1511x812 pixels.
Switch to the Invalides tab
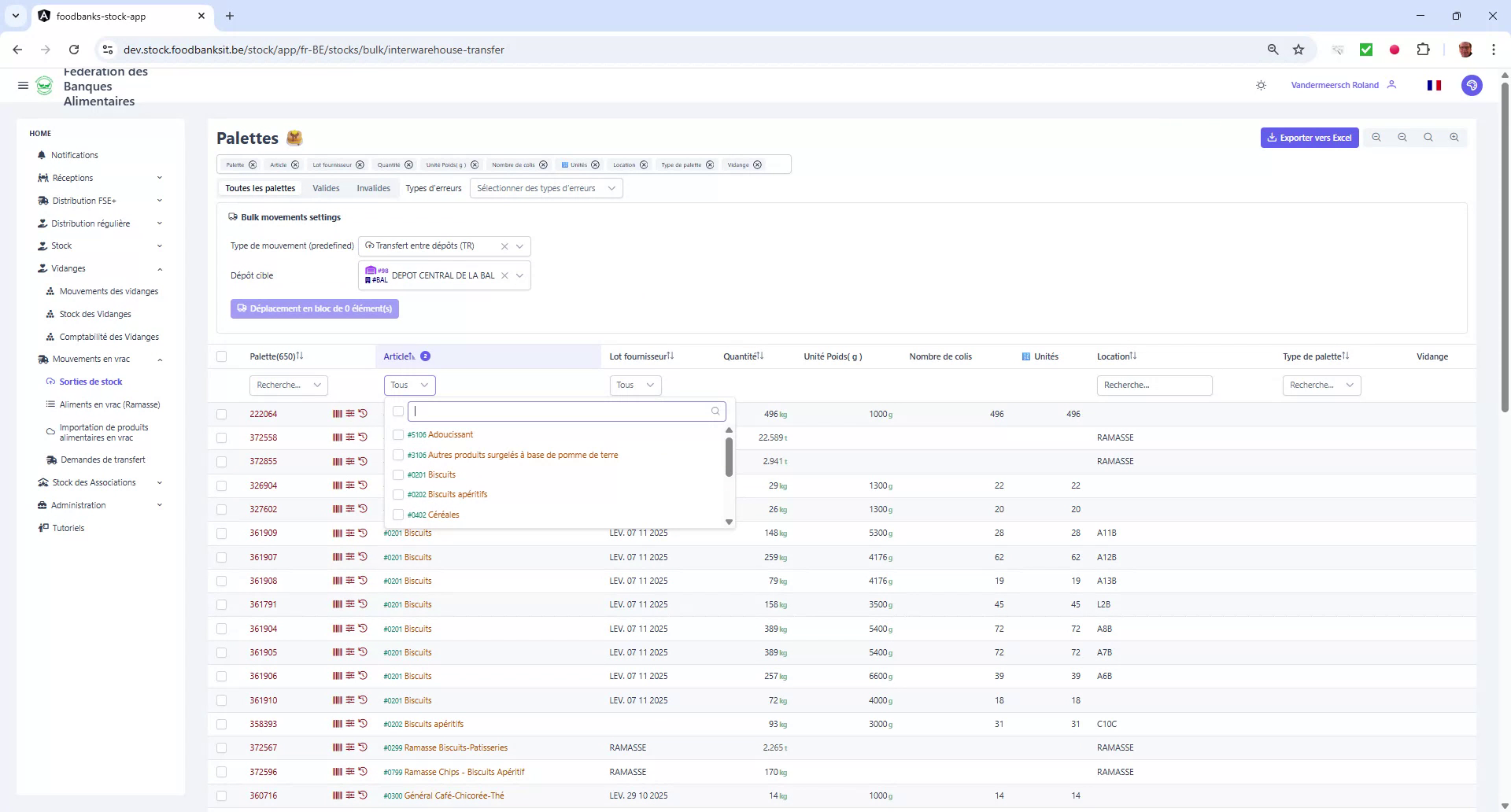pyautogui.click(x=373, y=188)
